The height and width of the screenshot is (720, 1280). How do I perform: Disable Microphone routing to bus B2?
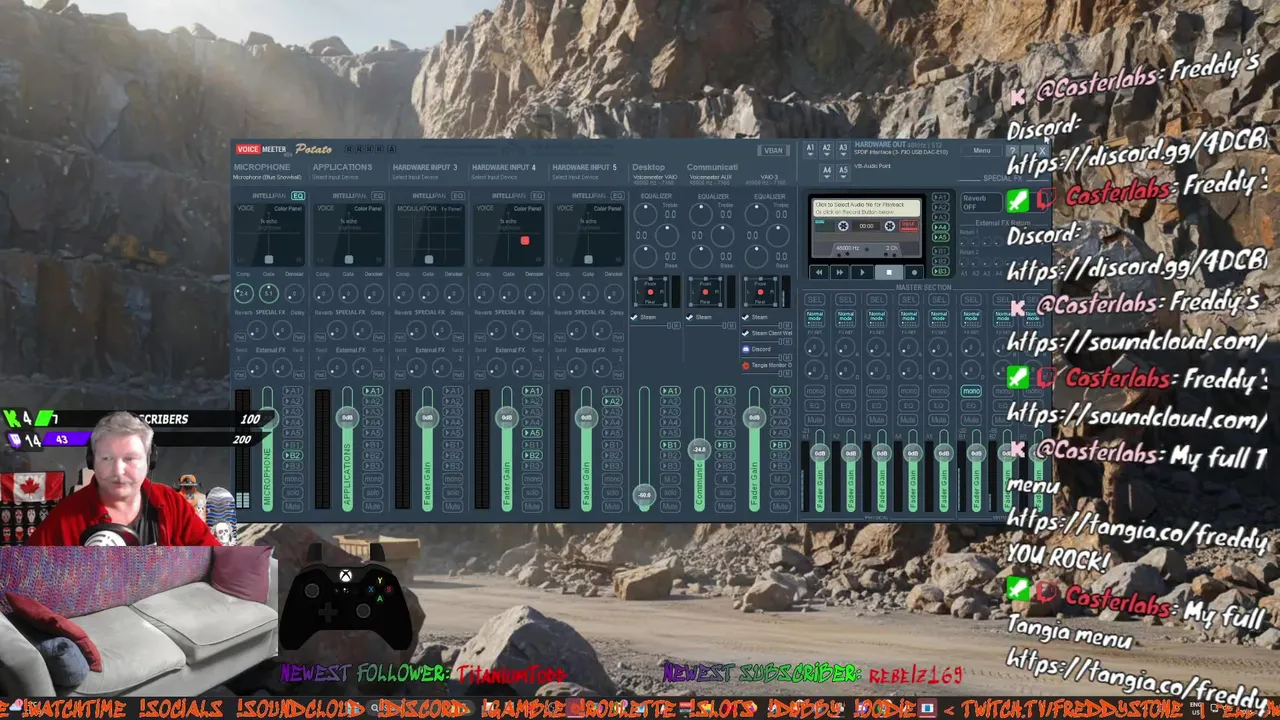pos(292,455)
